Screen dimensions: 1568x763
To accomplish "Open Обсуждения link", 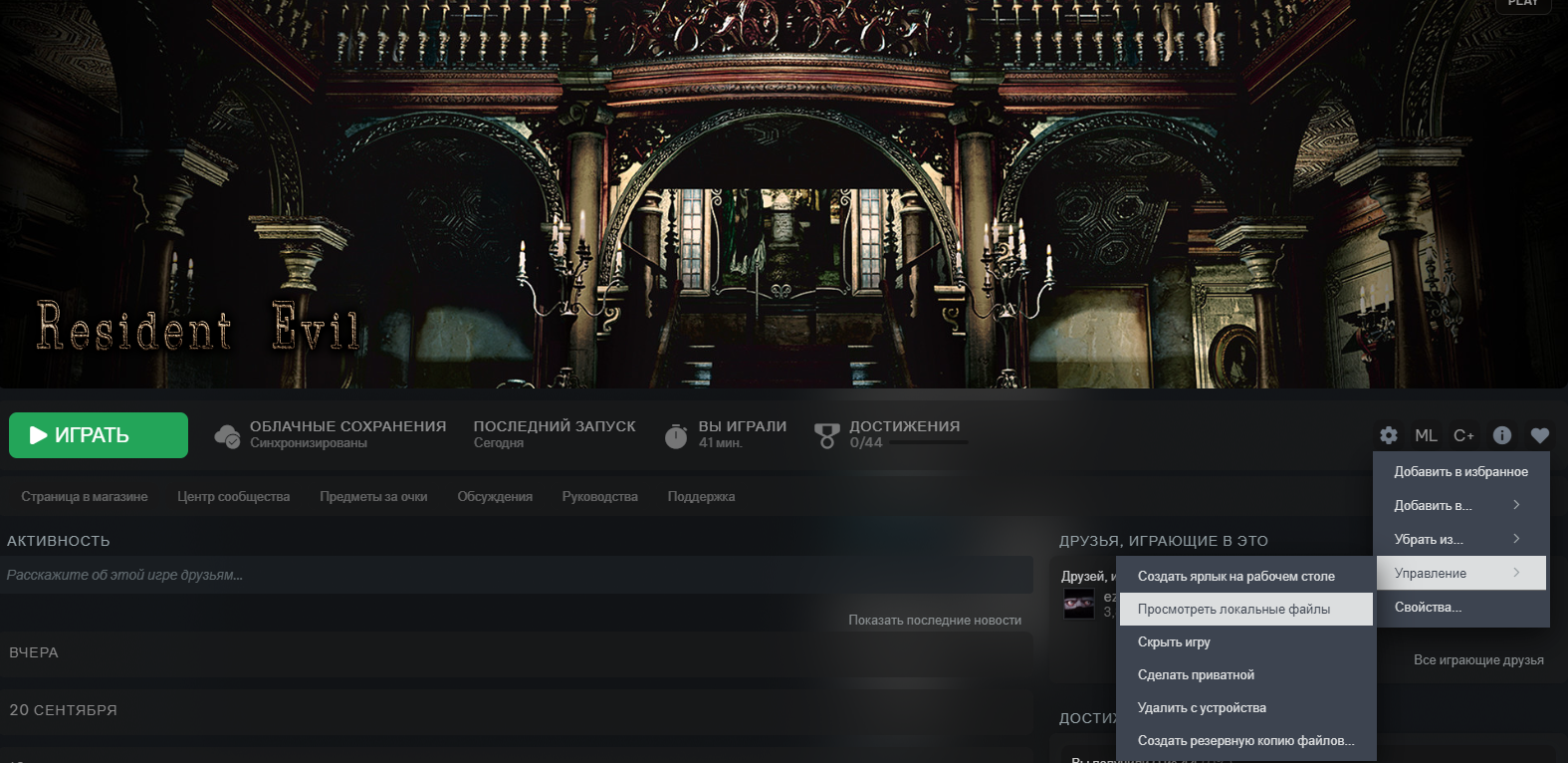I will (x=495, y=496).
